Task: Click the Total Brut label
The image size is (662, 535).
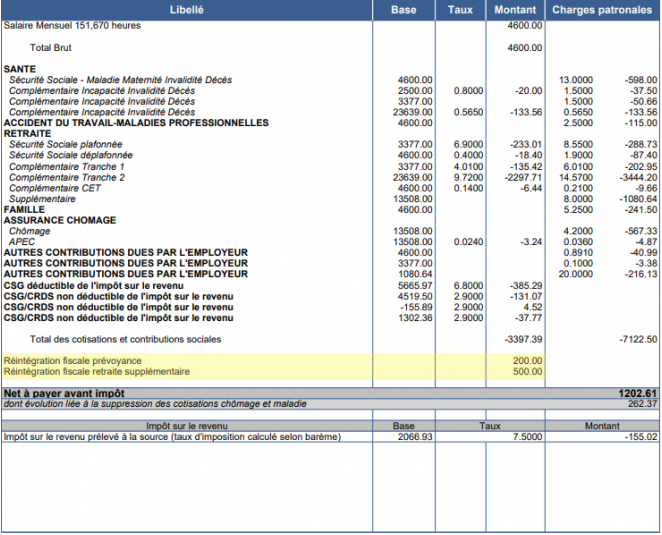Action: pos(51,48)
